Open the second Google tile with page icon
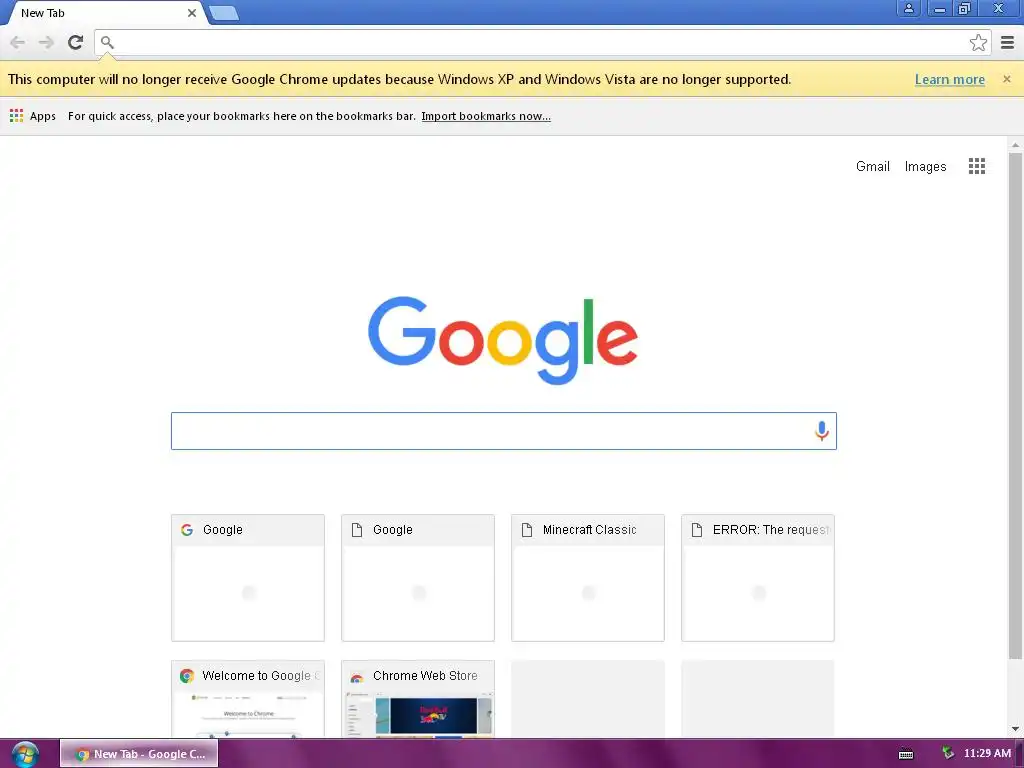This screenshot has width=1024, height=768. [x=417, y=578]
